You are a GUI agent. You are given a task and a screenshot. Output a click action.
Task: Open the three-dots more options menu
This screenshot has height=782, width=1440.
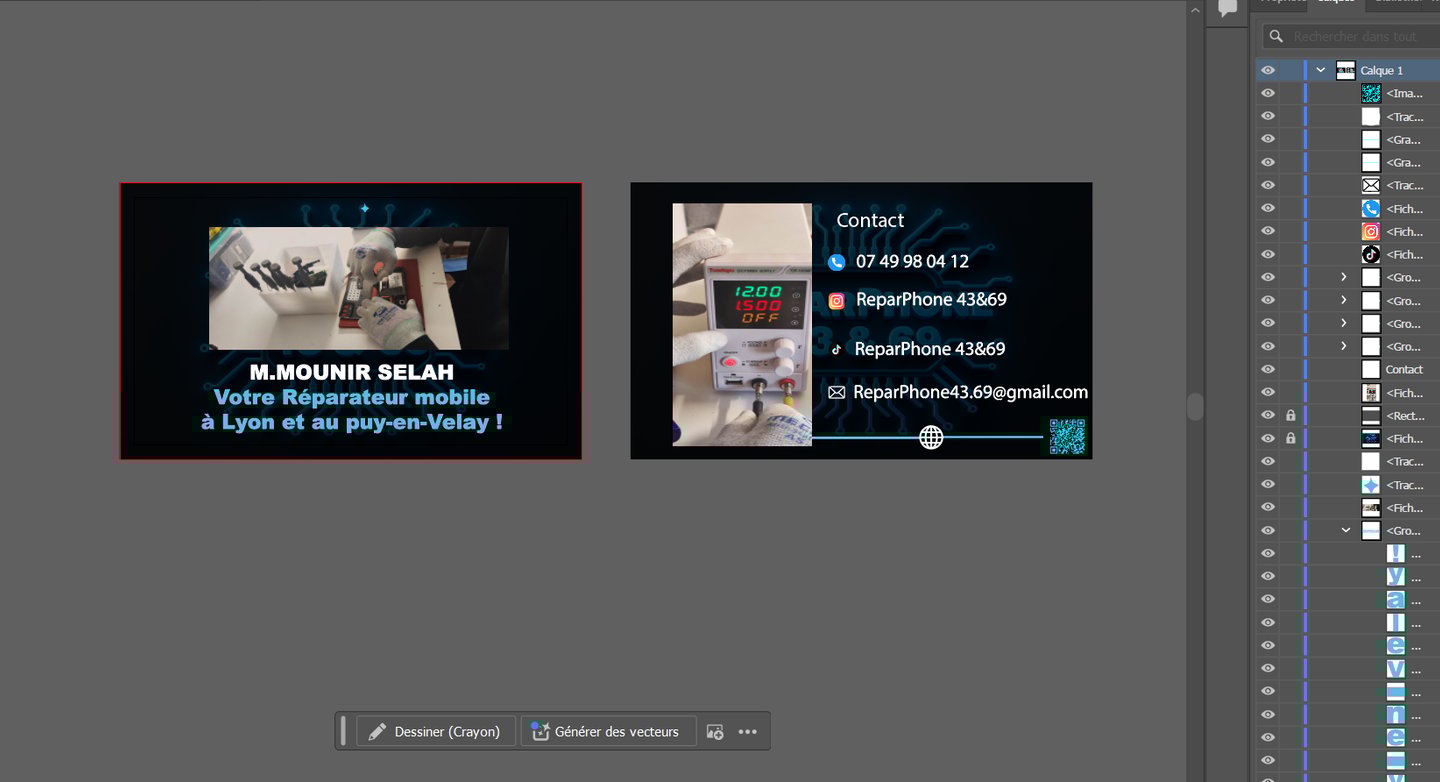[x=747, y=731]
